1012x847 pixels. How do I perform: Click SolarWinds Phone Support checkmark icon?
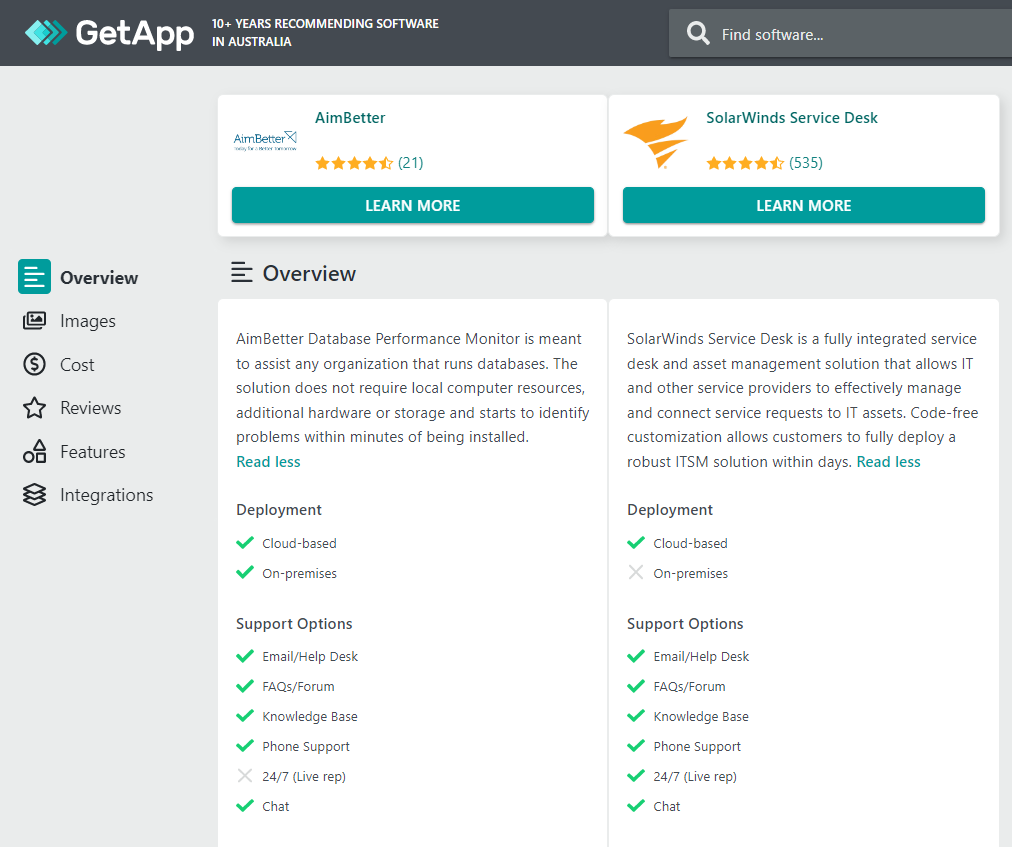(636, 746)
